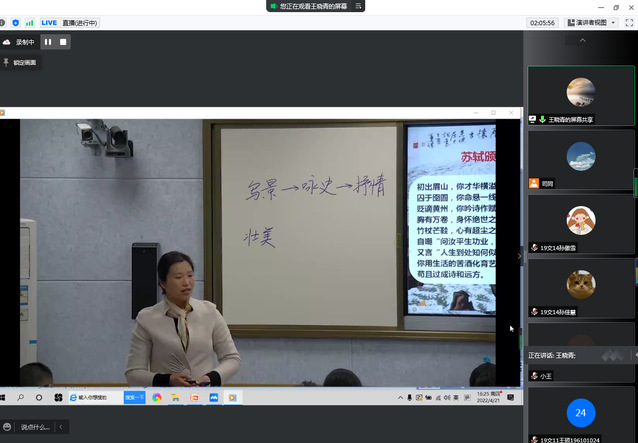Expand the hidden system tray icons arrow
This screenshot has height=443, width=638.
400,398
